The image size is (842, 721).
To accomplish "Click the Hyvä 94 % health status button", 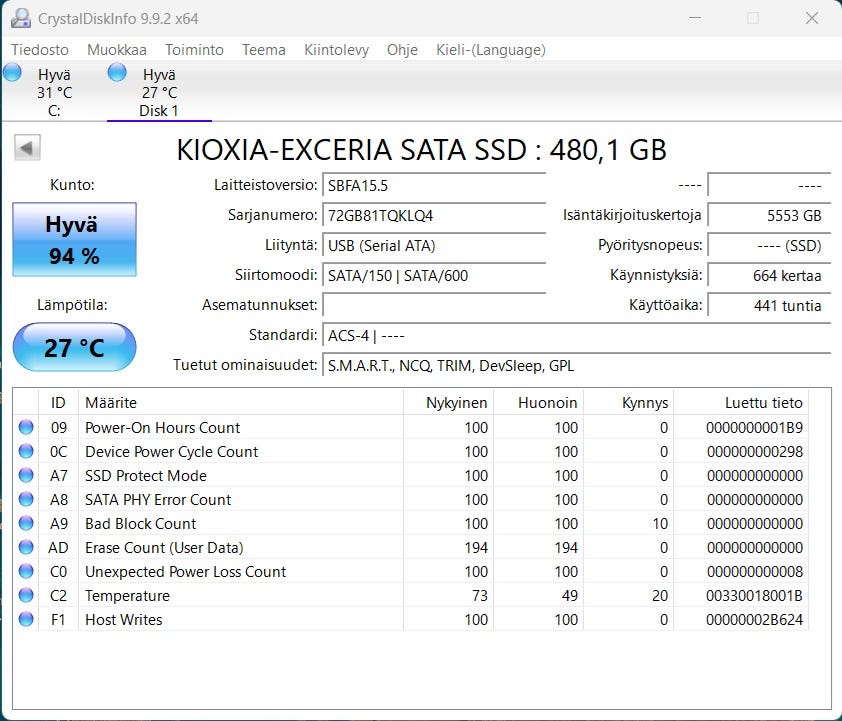I will [x=74, y=239].
